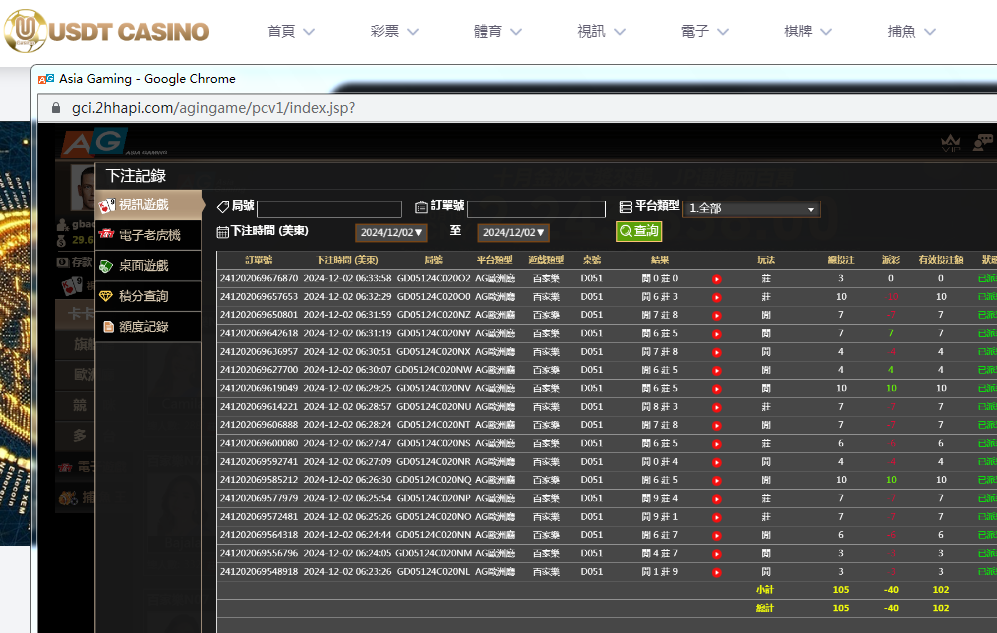This screenshot has height=633, width=997.
Task: Switch to the 桌面遊戲 records tab
Action: 143,266
